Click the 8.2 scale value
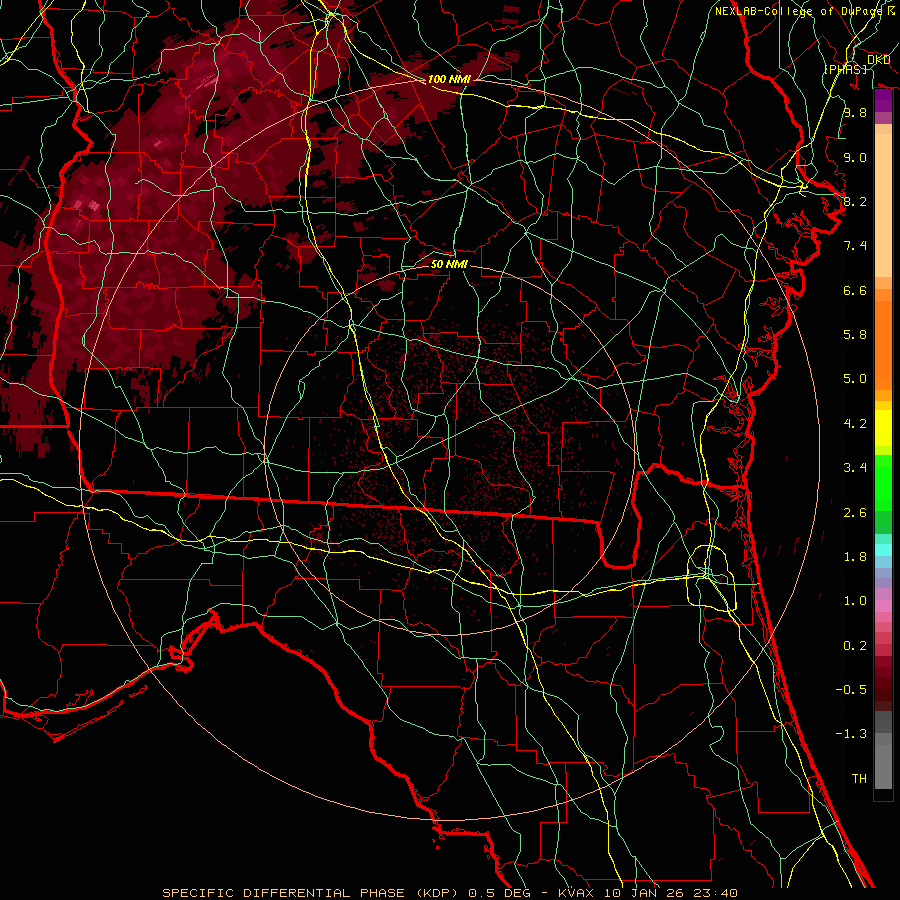The image size is (900, 900). (x=855, y=201)
